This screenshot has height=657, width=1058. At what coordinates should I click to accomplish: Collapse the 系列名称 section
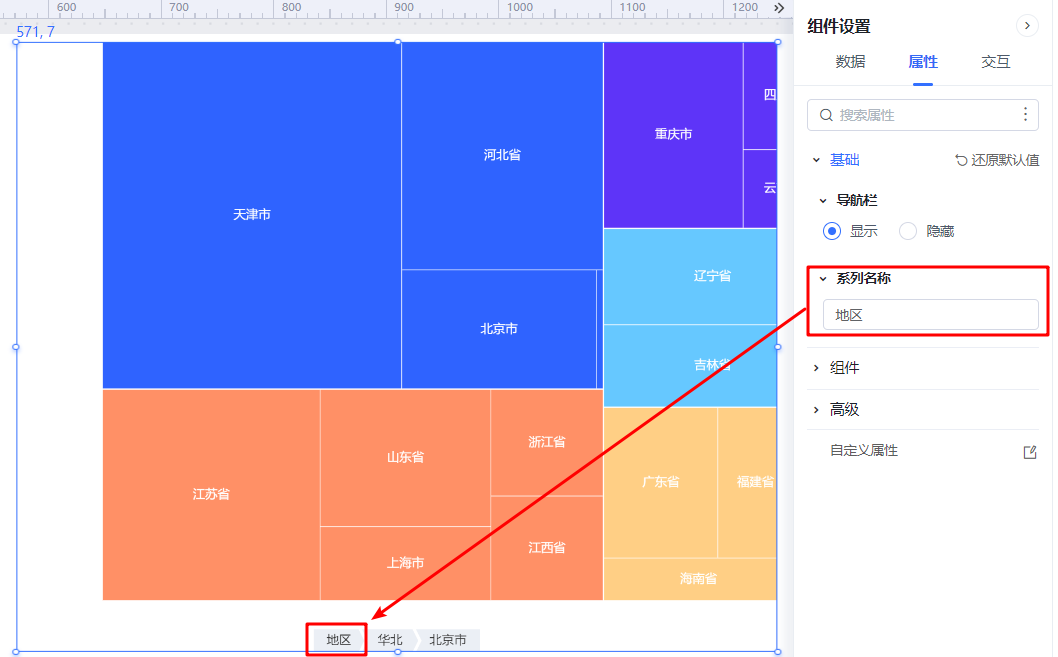823,279
